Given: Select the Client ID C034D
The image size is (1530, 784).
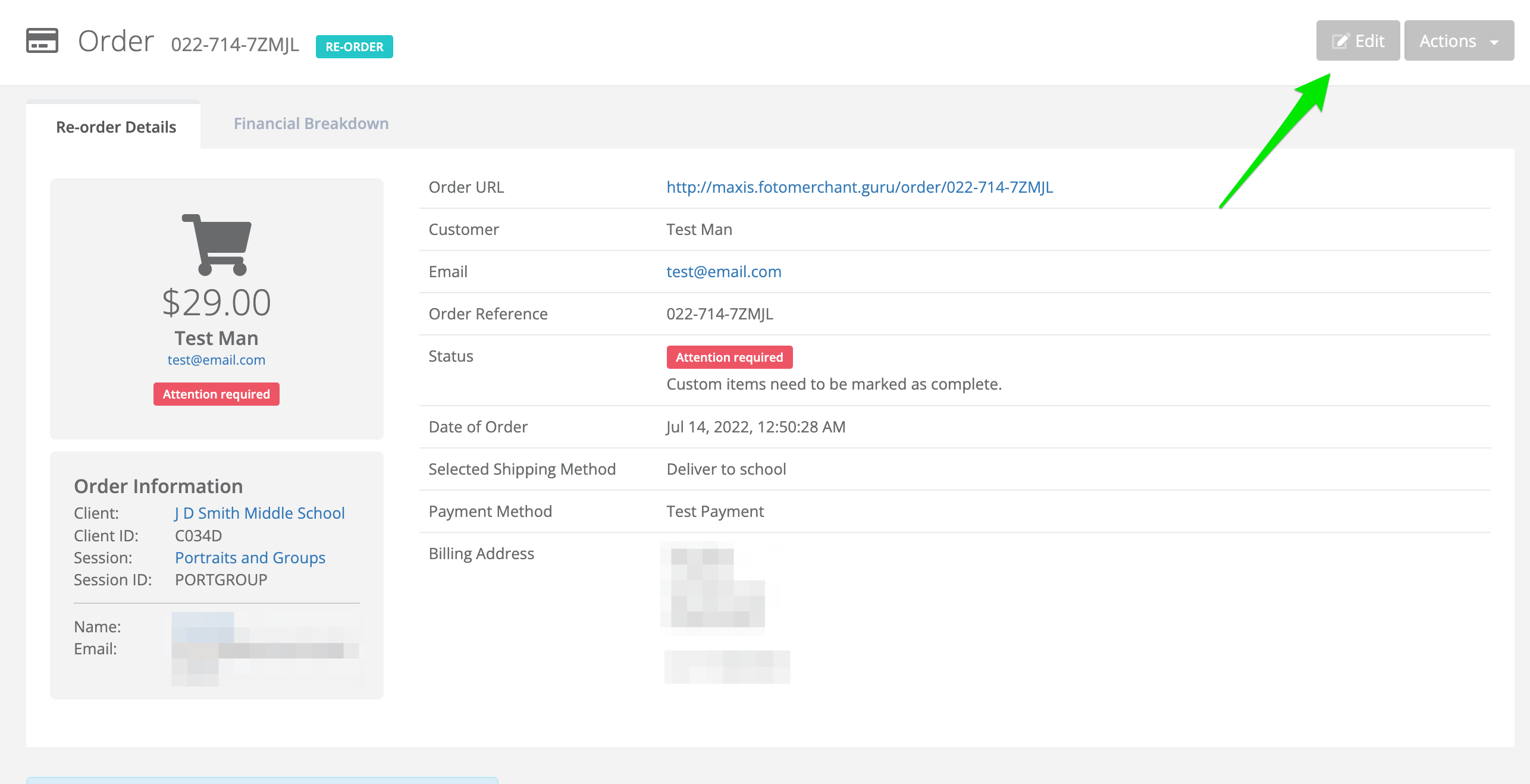Looking at the screenshot, I should (198, 535).
